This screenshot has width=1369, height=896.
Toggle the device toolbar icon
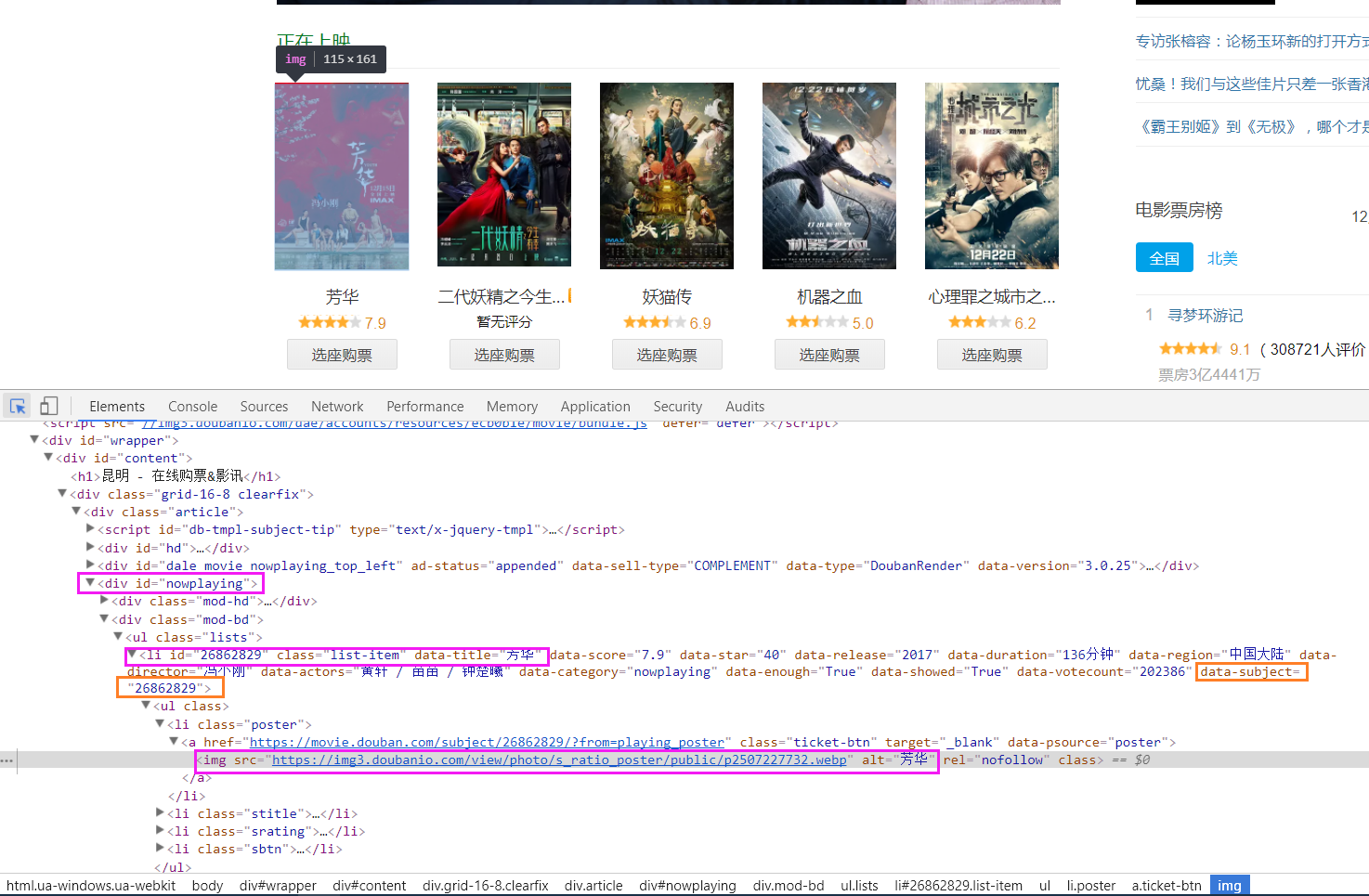tap(49, 406)
